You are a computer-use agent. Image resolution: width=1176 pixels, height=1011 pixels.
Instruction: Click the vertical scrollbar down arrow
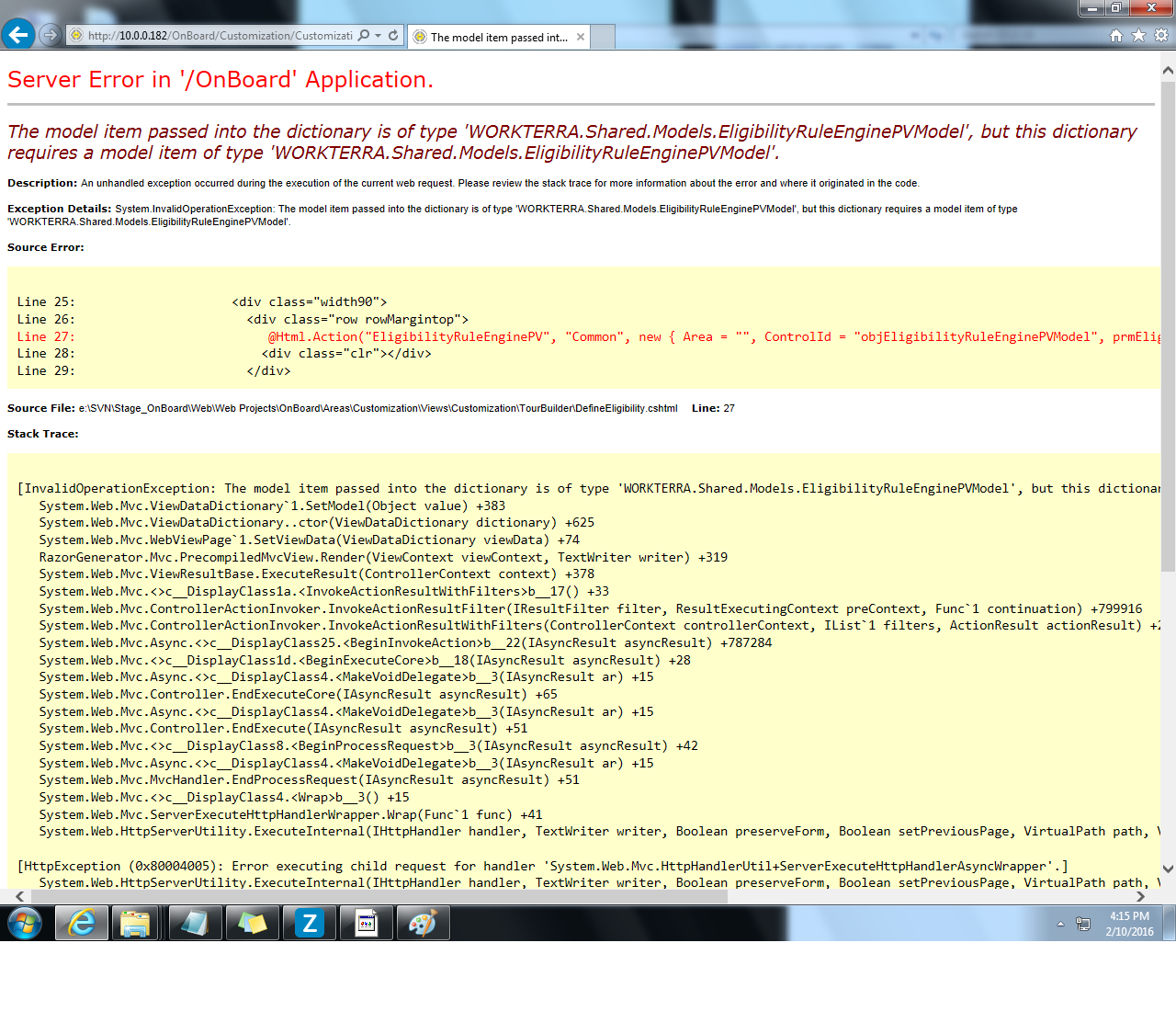[x=1168, y=869]
